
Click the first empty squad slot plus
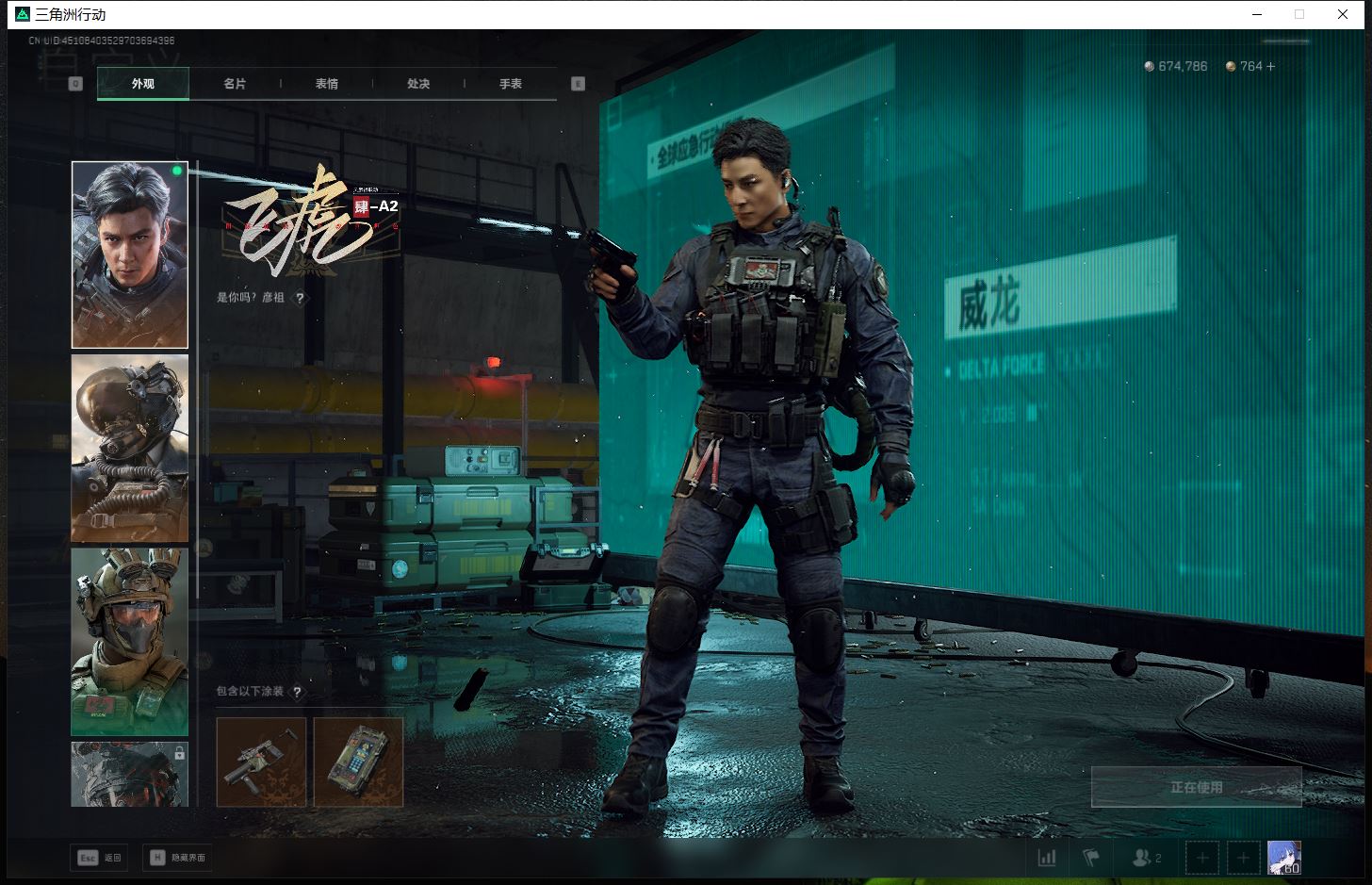coord(1201,858)
